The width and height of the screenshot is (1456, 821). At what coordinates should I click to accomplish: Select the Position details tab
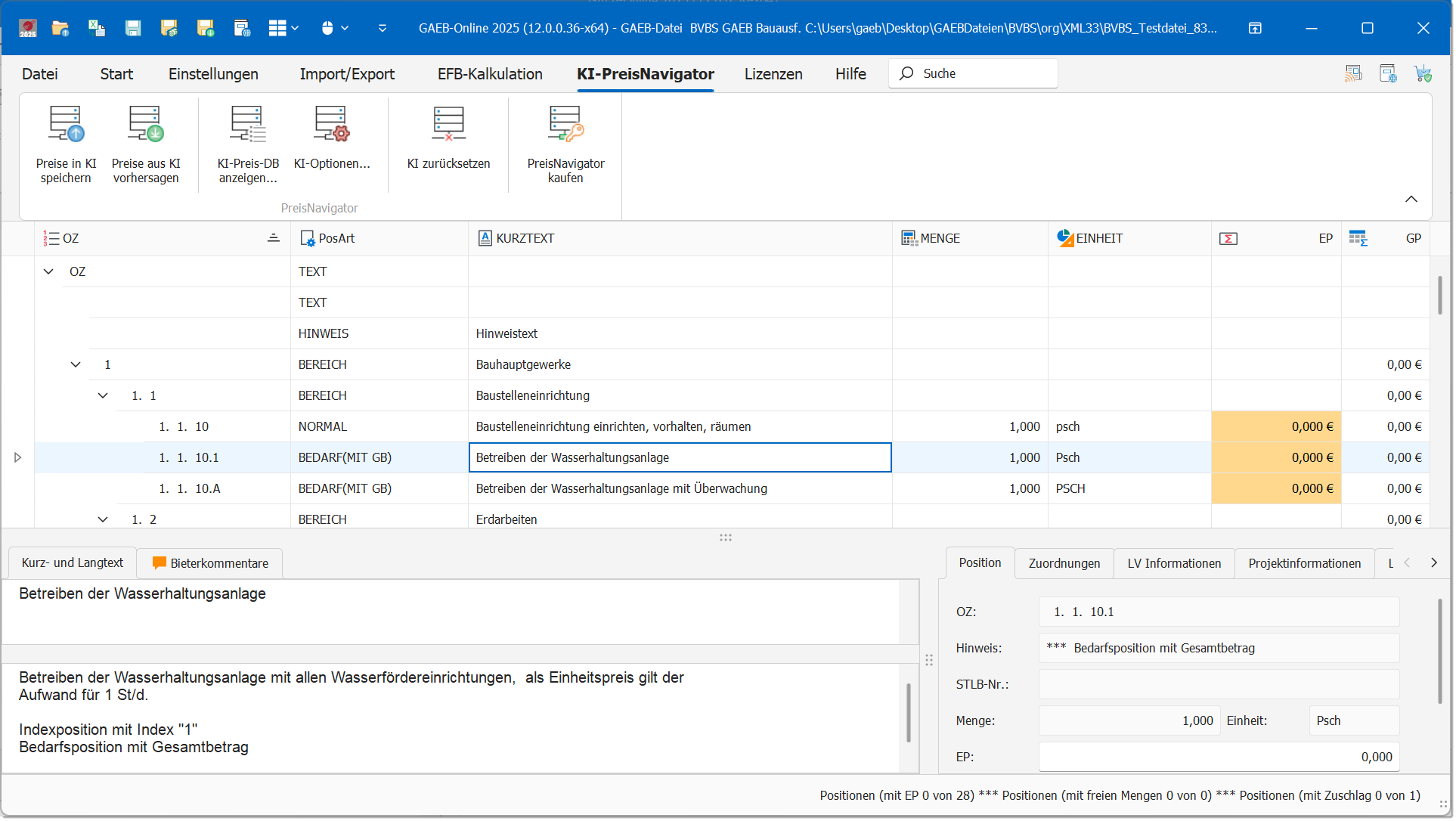pyautogui.click(x=980, y=564)
